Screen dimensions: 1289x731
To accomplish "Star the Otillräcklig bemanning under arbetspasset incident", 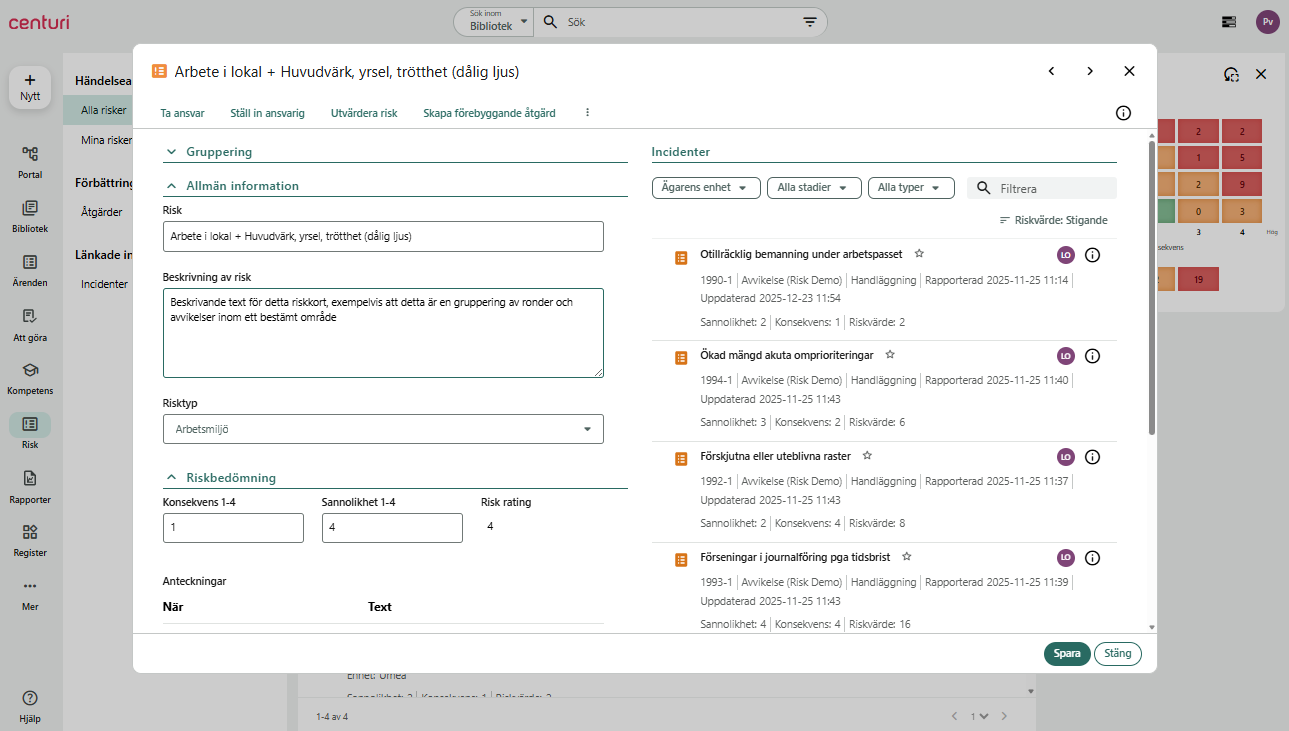I will coord(919,254).
